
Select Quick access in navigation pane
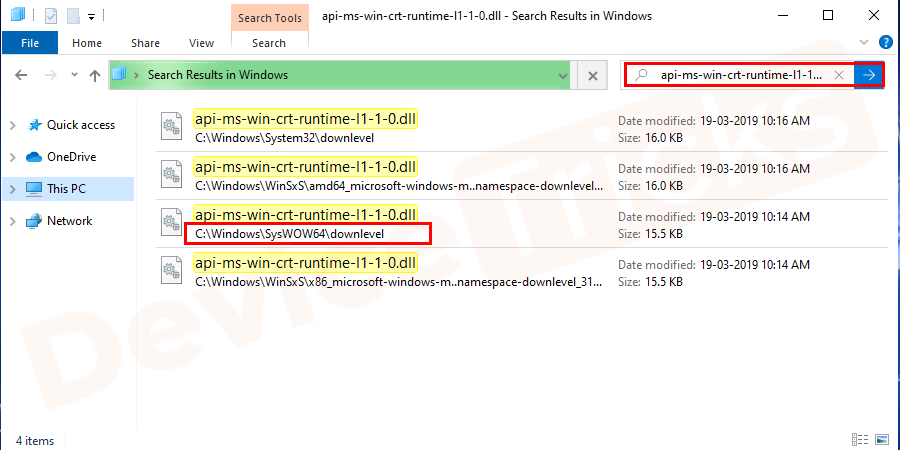80,125
